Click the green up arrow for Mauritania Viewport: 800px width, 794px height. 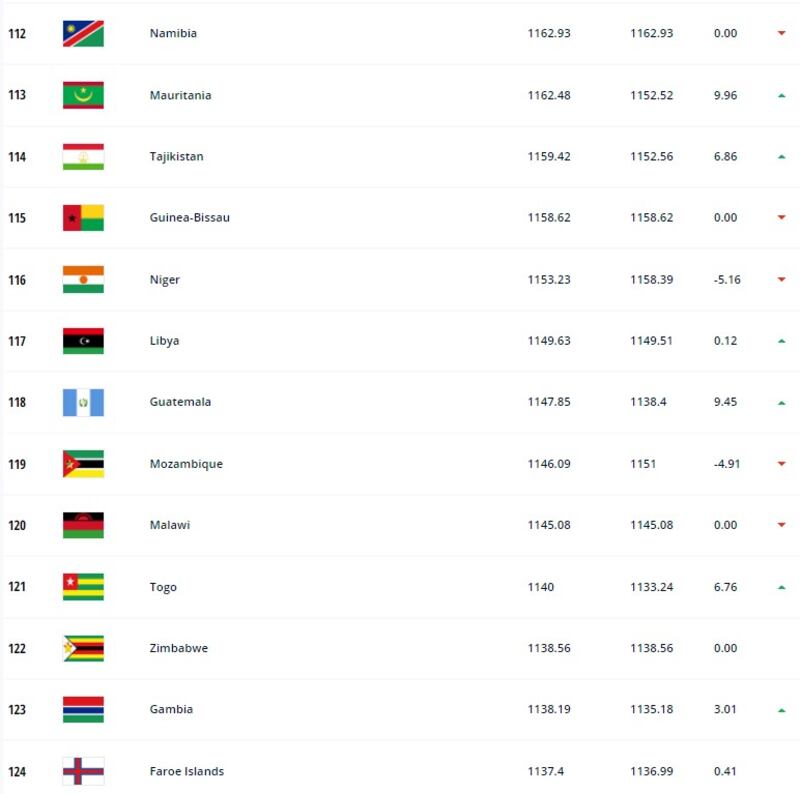[781, 95]
